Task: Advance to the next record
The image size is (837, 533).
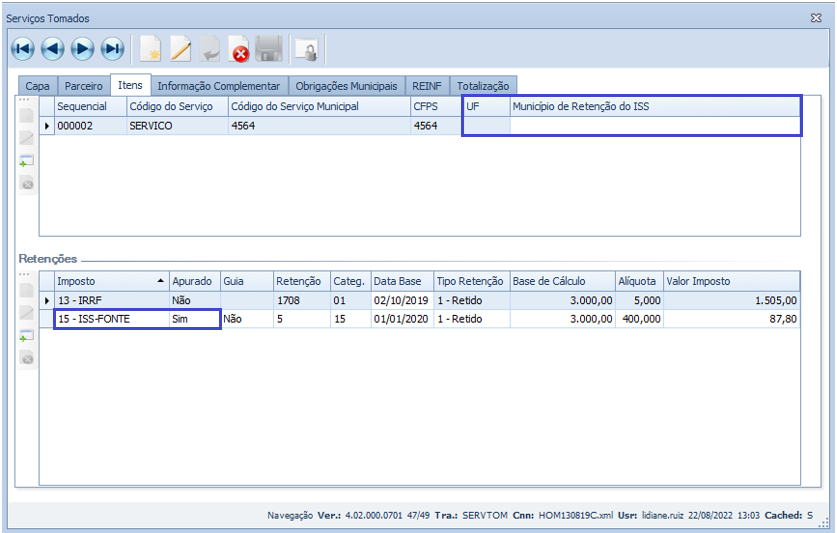Action: (x=82, y=48)
